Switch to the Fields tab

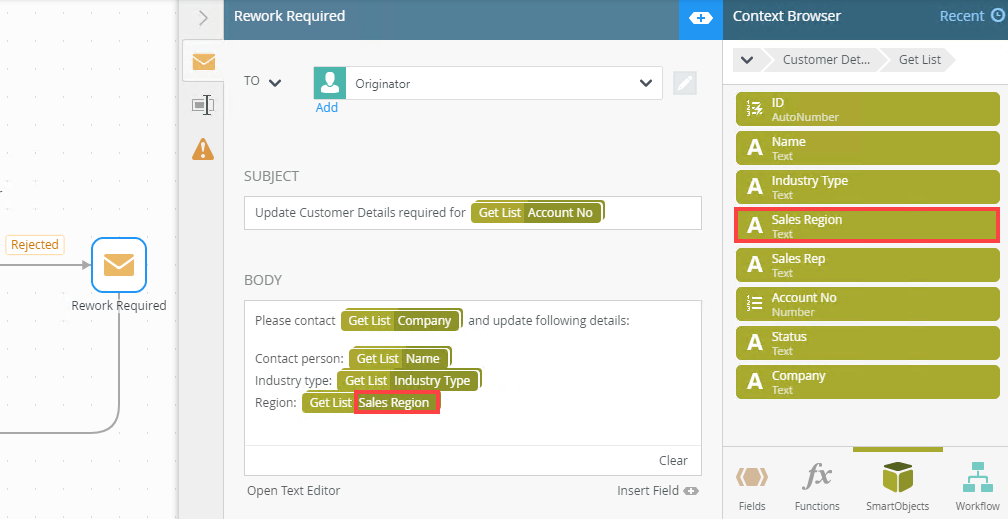(752, 486)
